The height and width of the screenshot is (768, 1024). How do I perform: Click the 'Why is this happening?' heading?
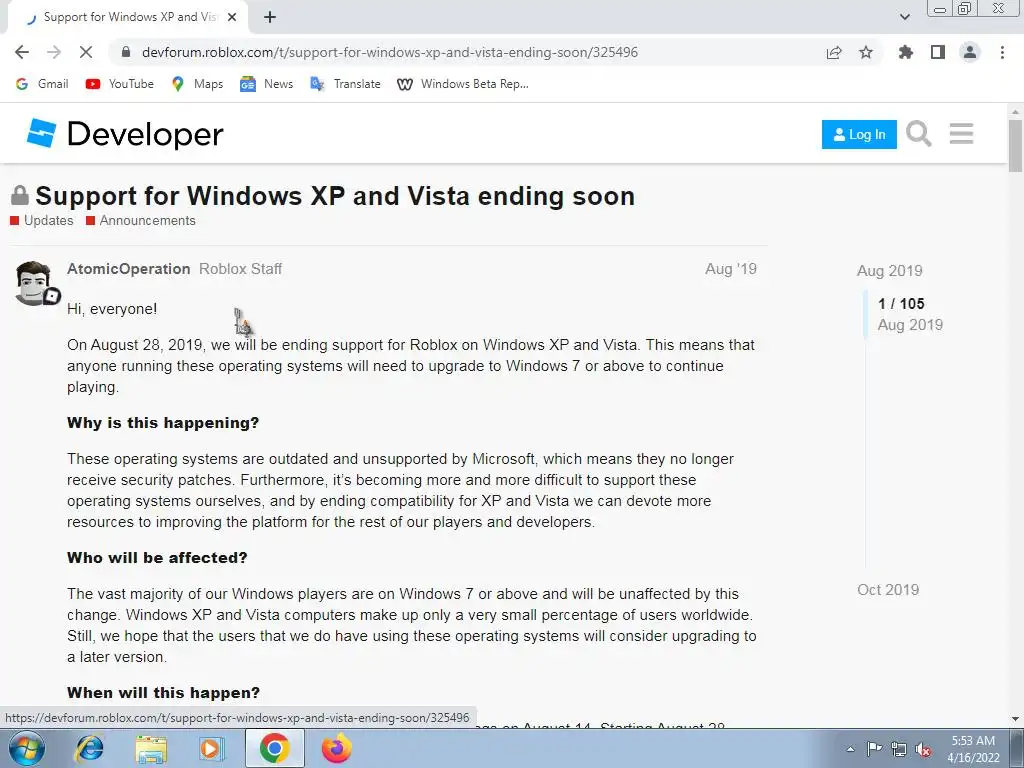coord(163,423)
